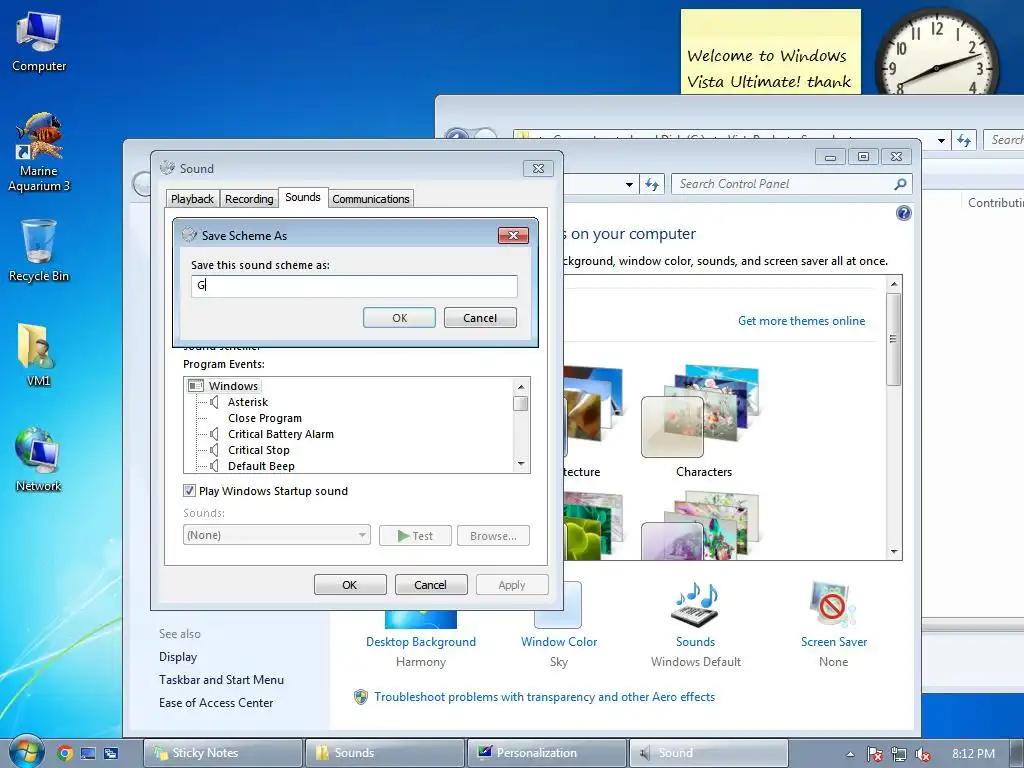
Task: Click the sticky note on desktop
Action: (x=771, y=52)
